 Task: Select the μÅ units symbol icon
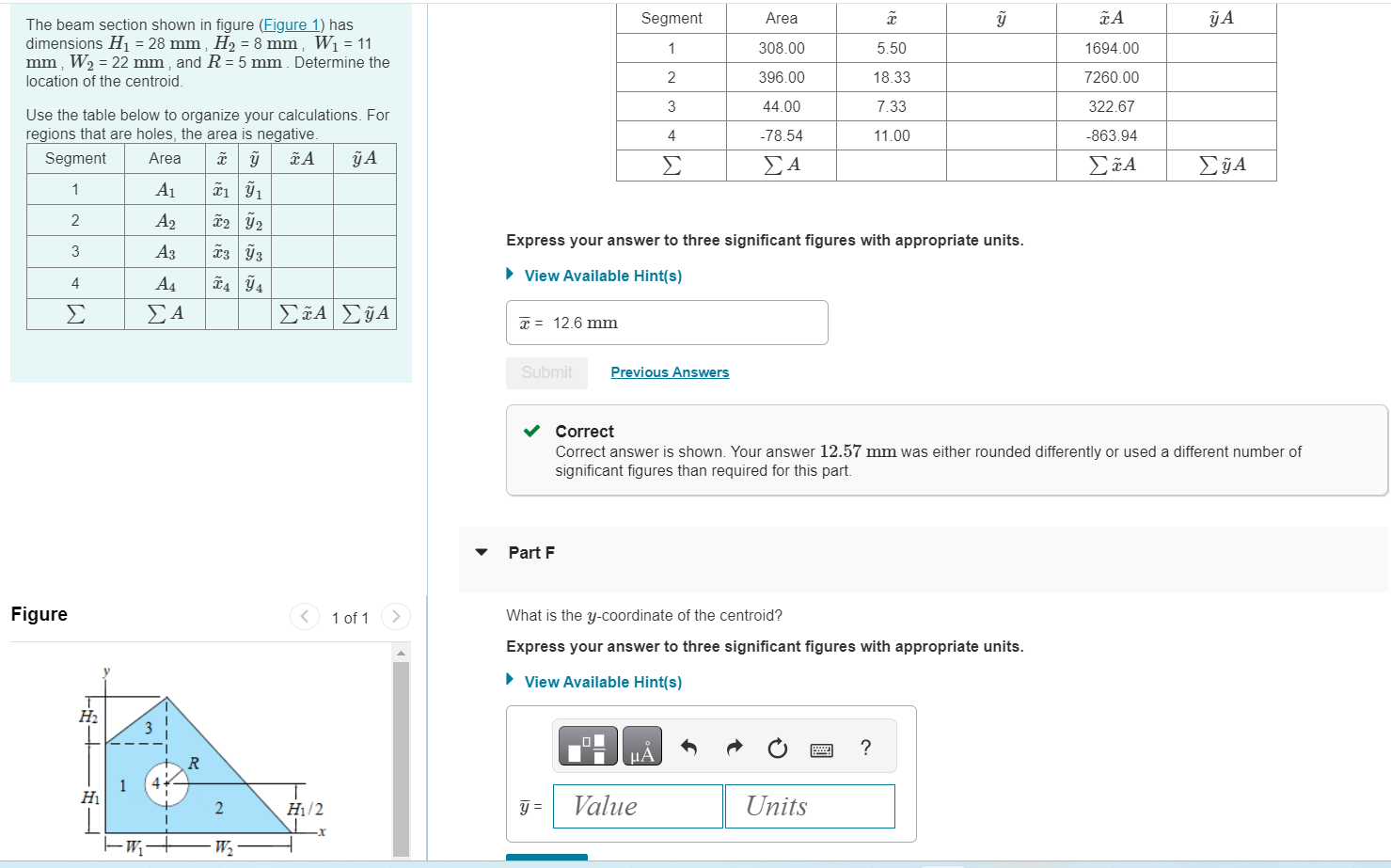(x=641, y=745)
